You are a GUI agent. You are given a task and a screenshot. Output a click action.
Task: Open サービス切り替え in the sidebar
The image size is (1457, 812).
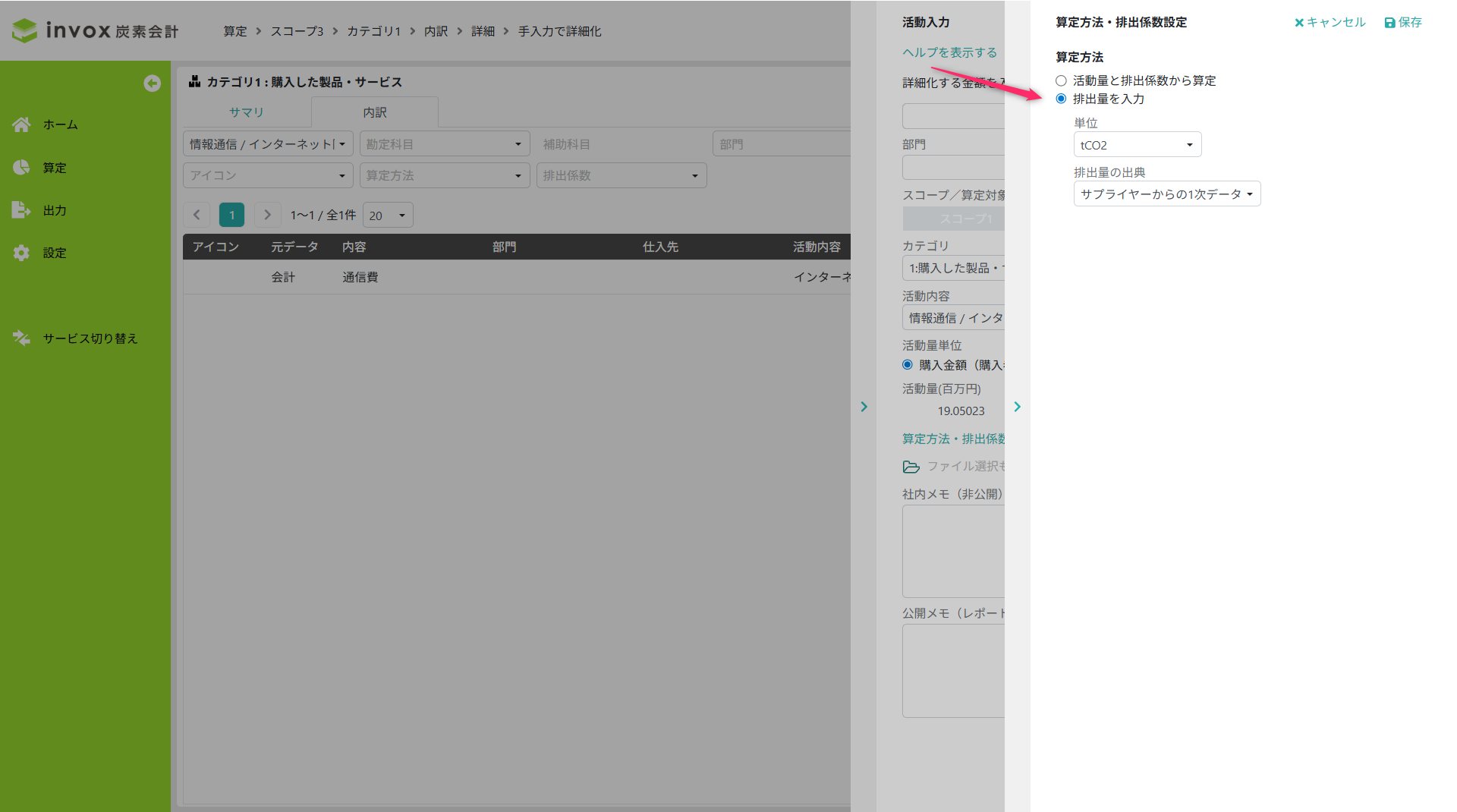point(90,338)
